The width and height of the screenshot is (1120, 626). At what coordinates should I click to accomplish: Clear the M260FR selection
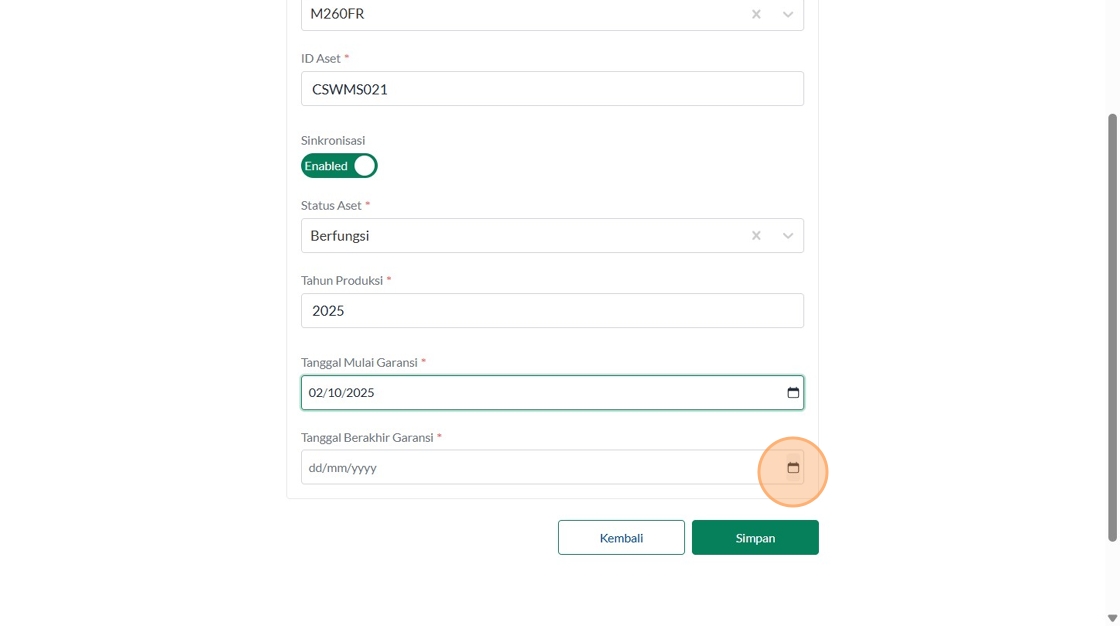tap(756, 14)
